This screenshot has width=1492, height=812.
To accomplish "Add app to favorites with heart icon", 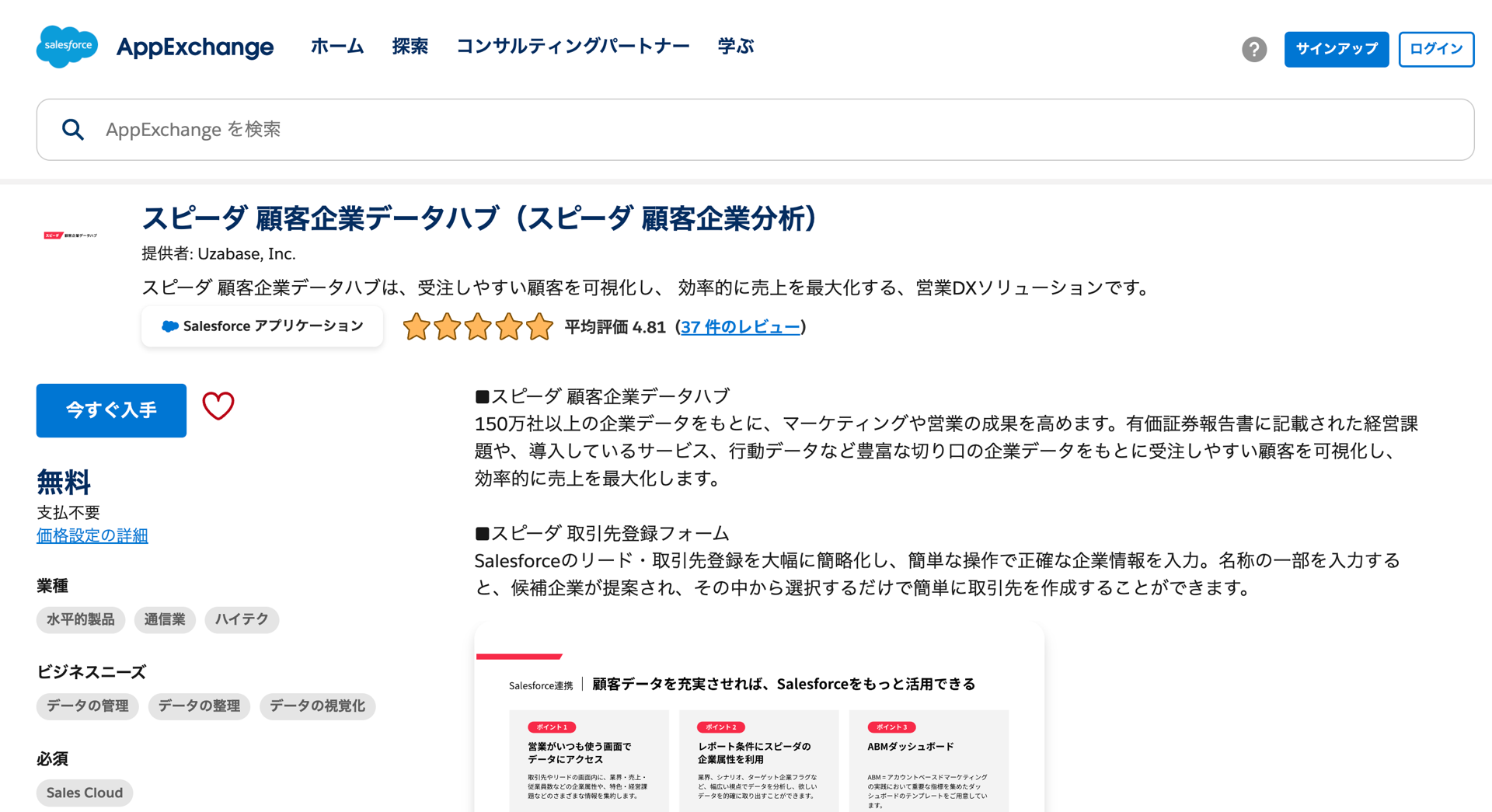I will [x=218, y=406].
